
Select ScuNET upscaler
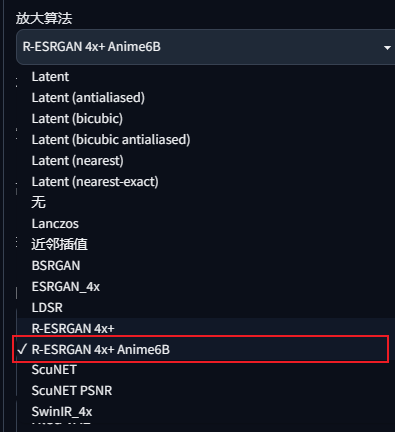pyautogui.click(x=206, y=370)
